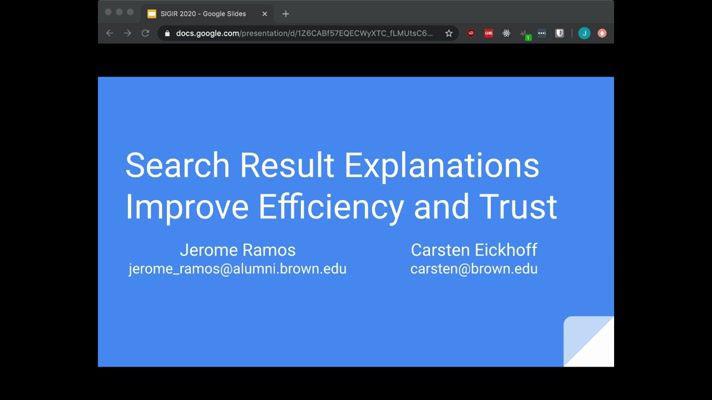Click the browser back arrow
The width and height of the screenshot is (712, 400).
coord(110,33)
